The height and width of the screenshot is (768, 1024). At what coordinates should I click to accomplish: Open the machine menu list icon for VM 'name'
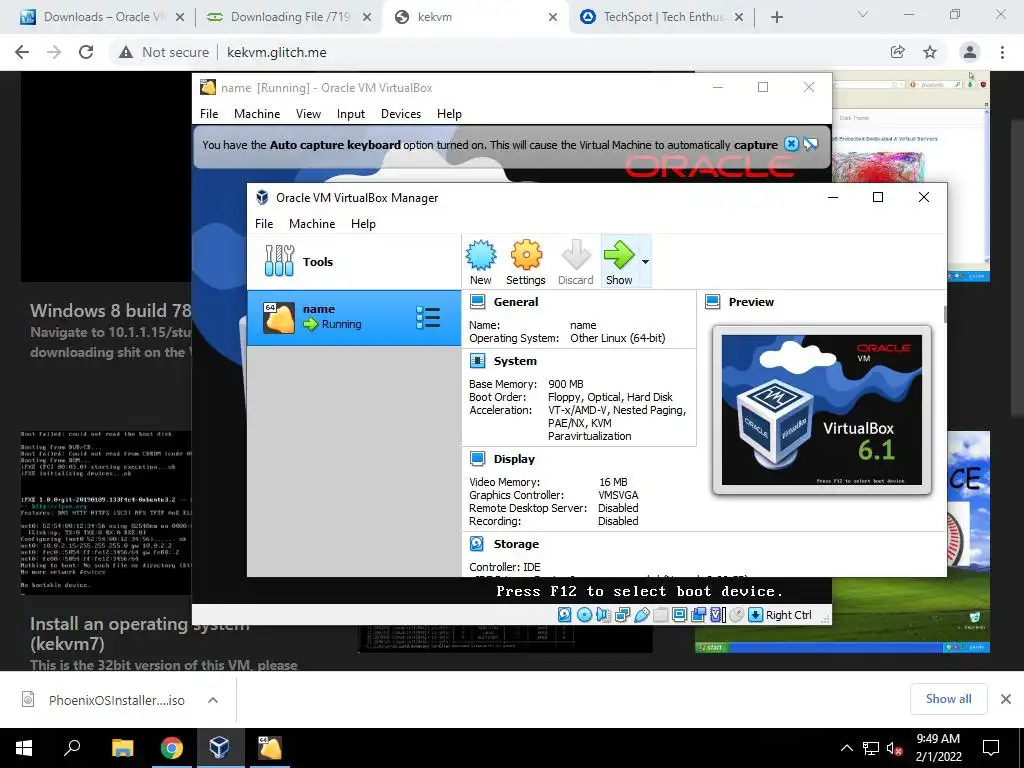point(428,317)
